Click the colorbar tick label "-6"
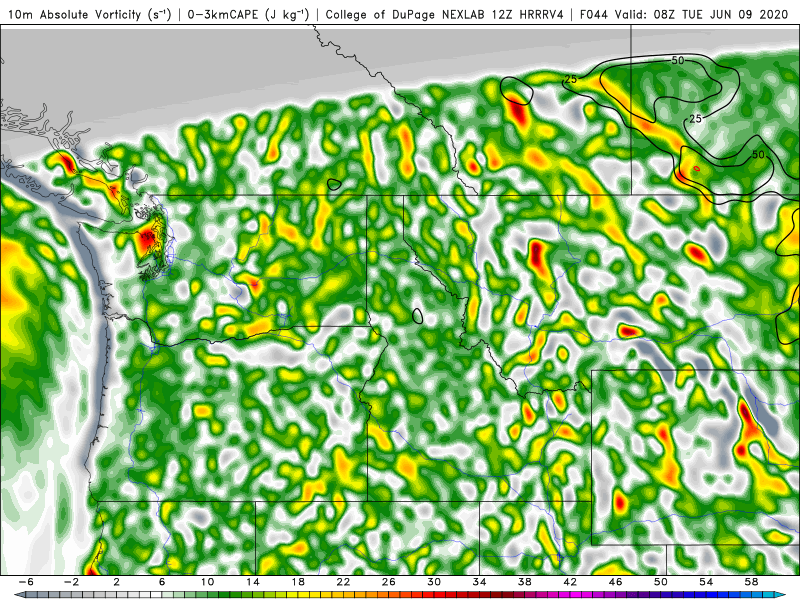The width and height of the screenshot is (800, 600). click(x=26, y=582)
